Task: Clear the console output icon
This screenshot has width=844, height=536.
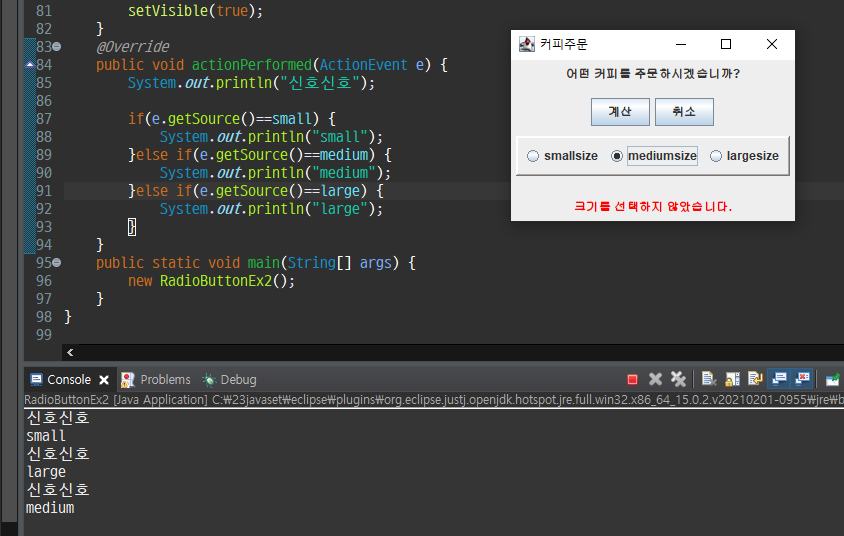Action: (709, 379)
